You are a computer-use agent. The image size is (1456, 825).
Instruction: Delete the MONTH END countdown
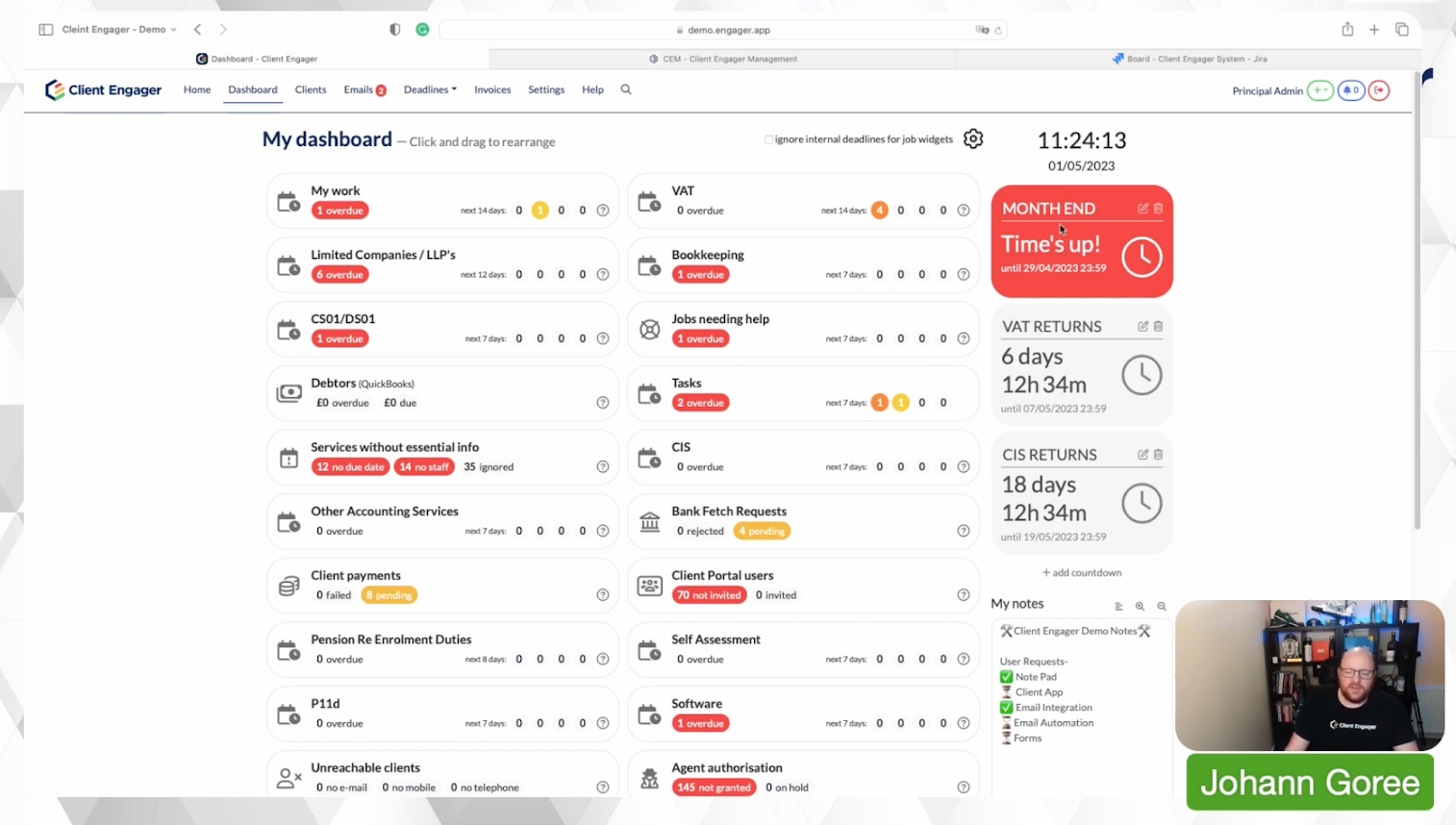click(1158, 209)
